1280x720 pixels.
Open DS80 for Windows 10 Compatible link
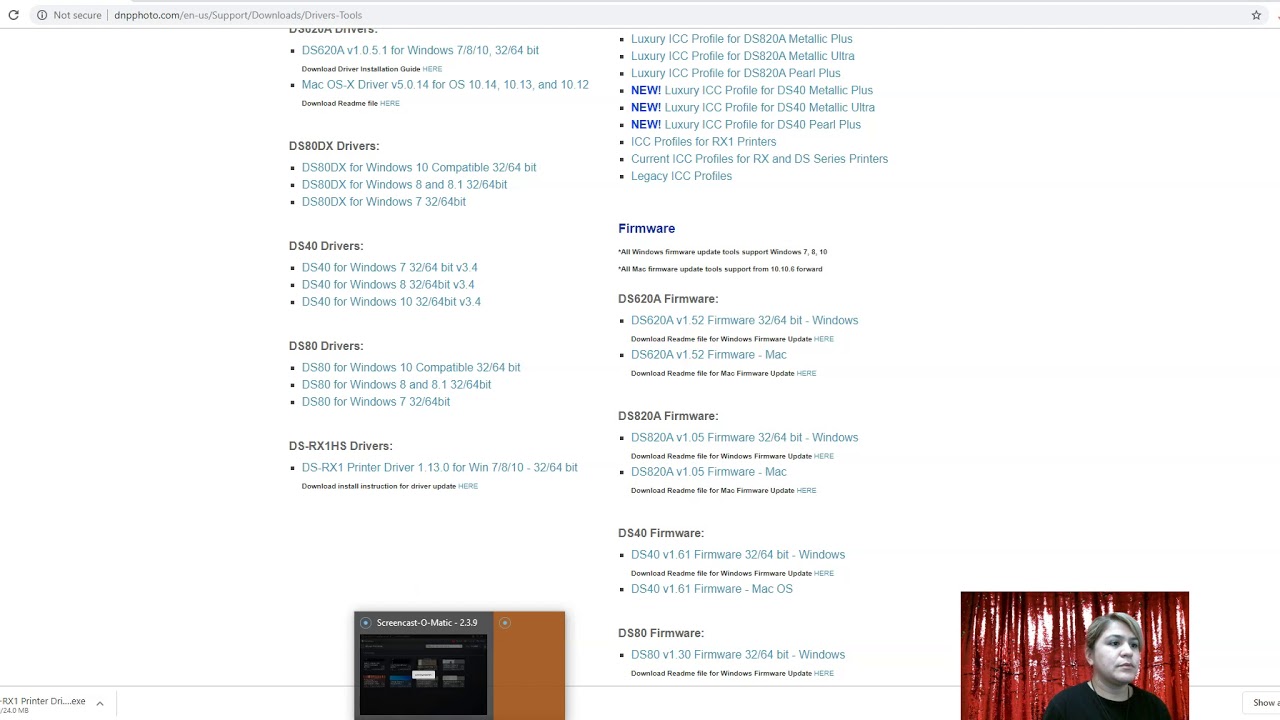coord(411,367)
